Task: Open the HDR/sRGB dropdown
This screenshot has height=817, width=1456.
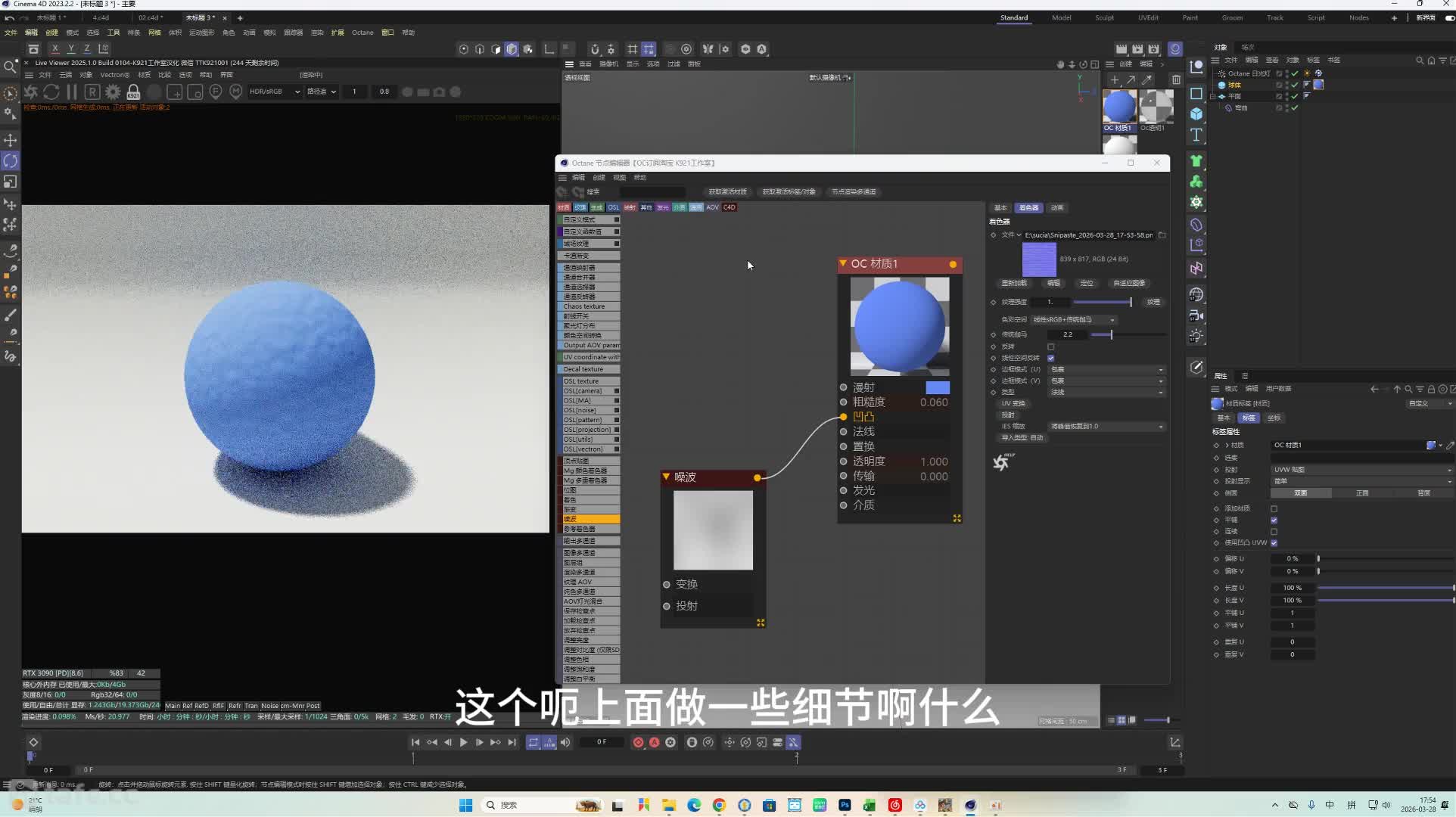Action: point(275,92)
